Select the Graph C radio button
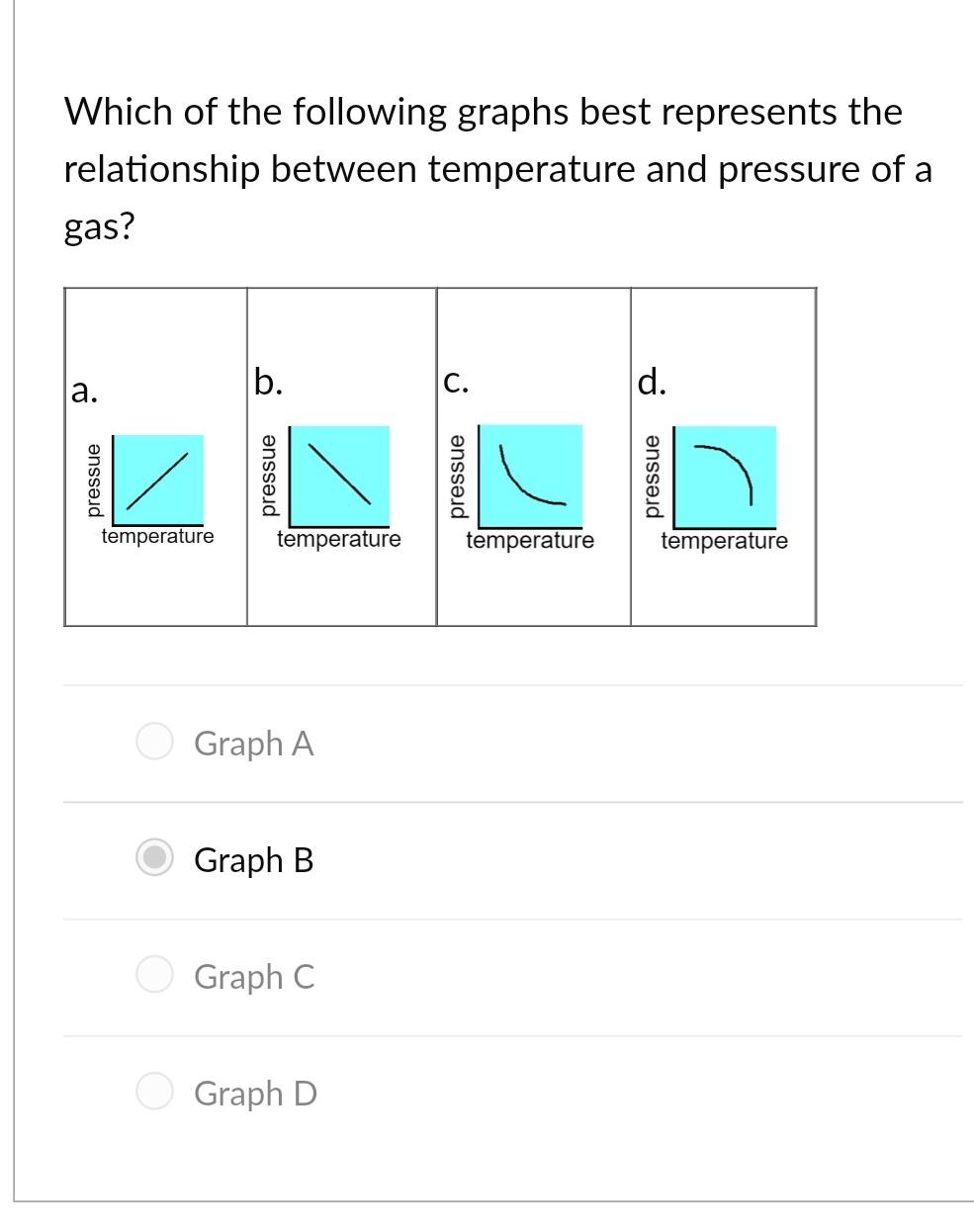 [154, 976]
